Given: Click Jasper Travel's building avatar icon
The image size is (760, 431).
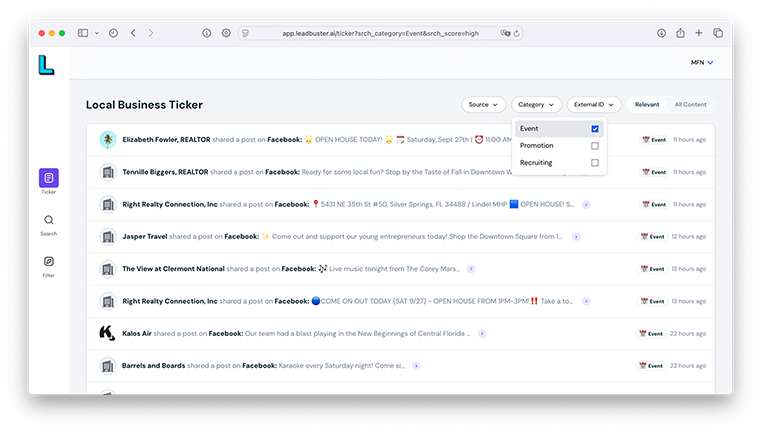Looking at the screenshot, I should click(108, 237).
